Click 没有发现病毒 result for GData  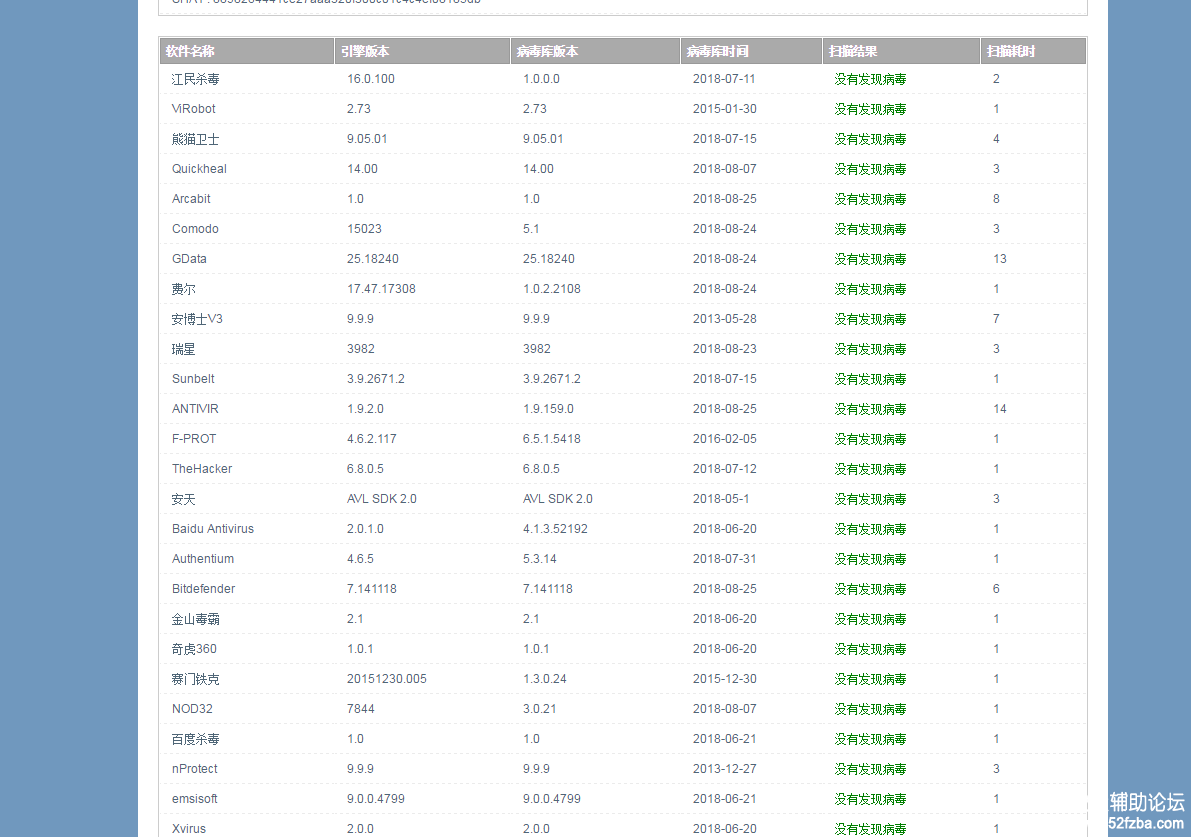870,259
